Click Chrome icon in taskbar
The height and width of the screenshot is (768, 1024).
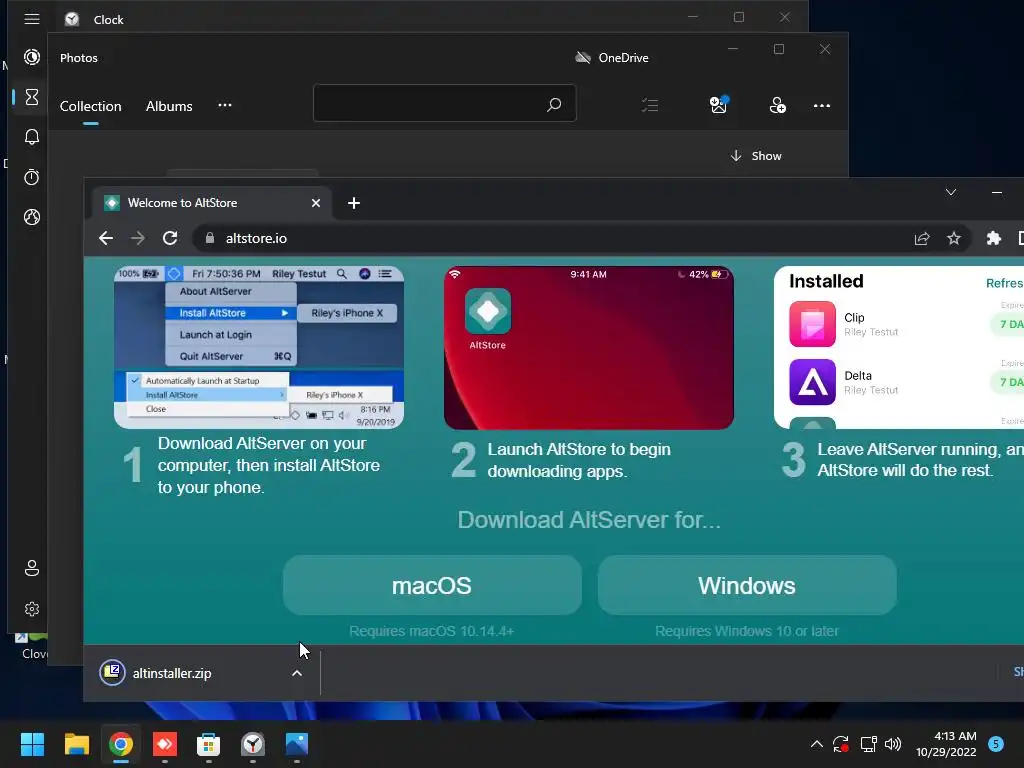pyautogui.click(x=121, y=744)
